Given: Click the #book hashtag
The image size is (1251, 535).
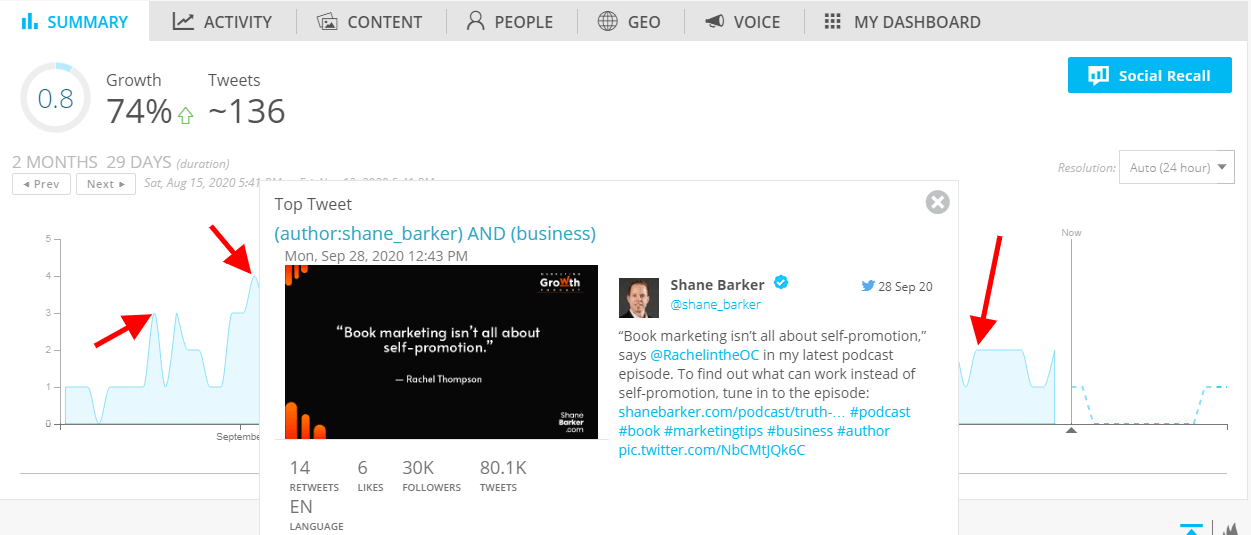Looking at the screenshot, I should pos(639,431).
